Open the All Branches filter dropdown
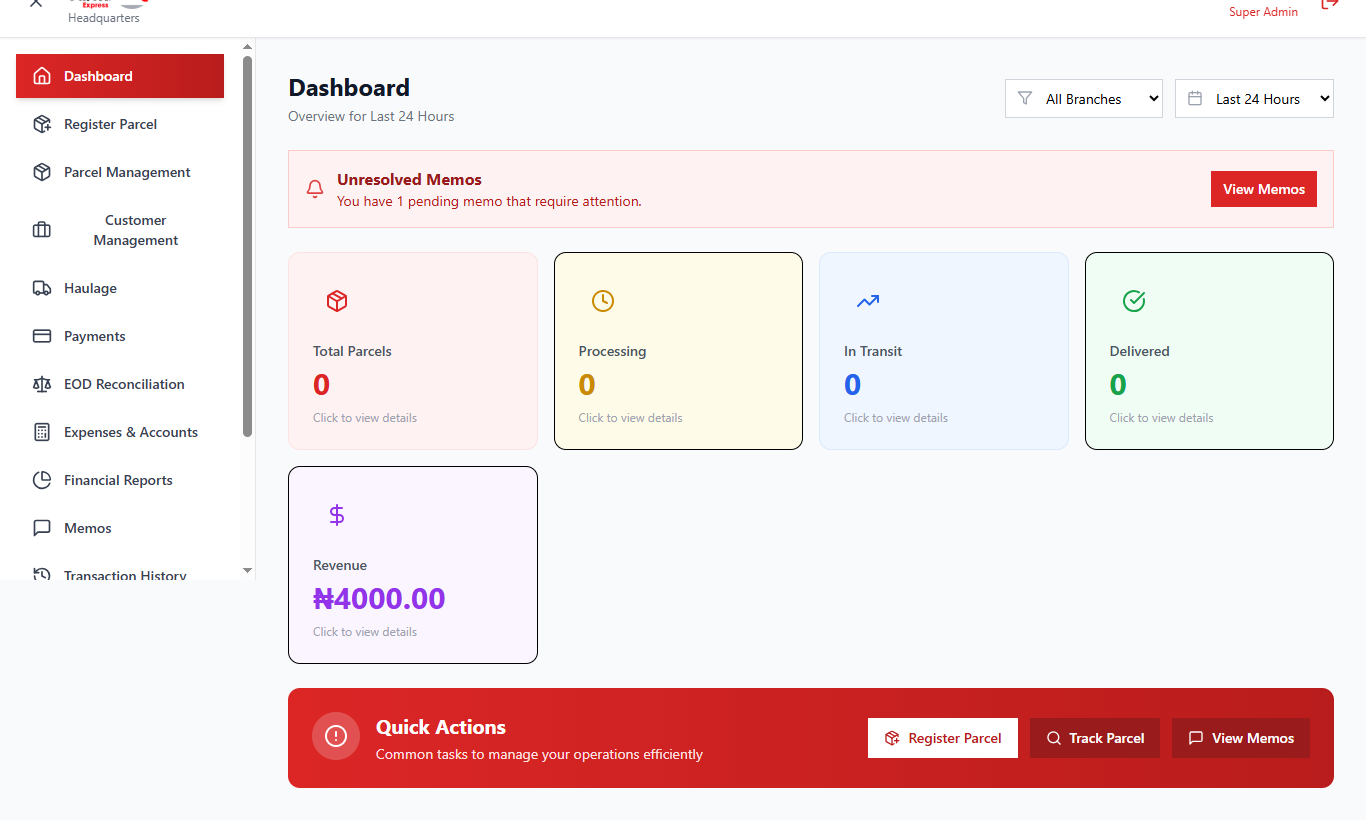The width and height of the screenshot is (1366, 820). point(1084,99)
